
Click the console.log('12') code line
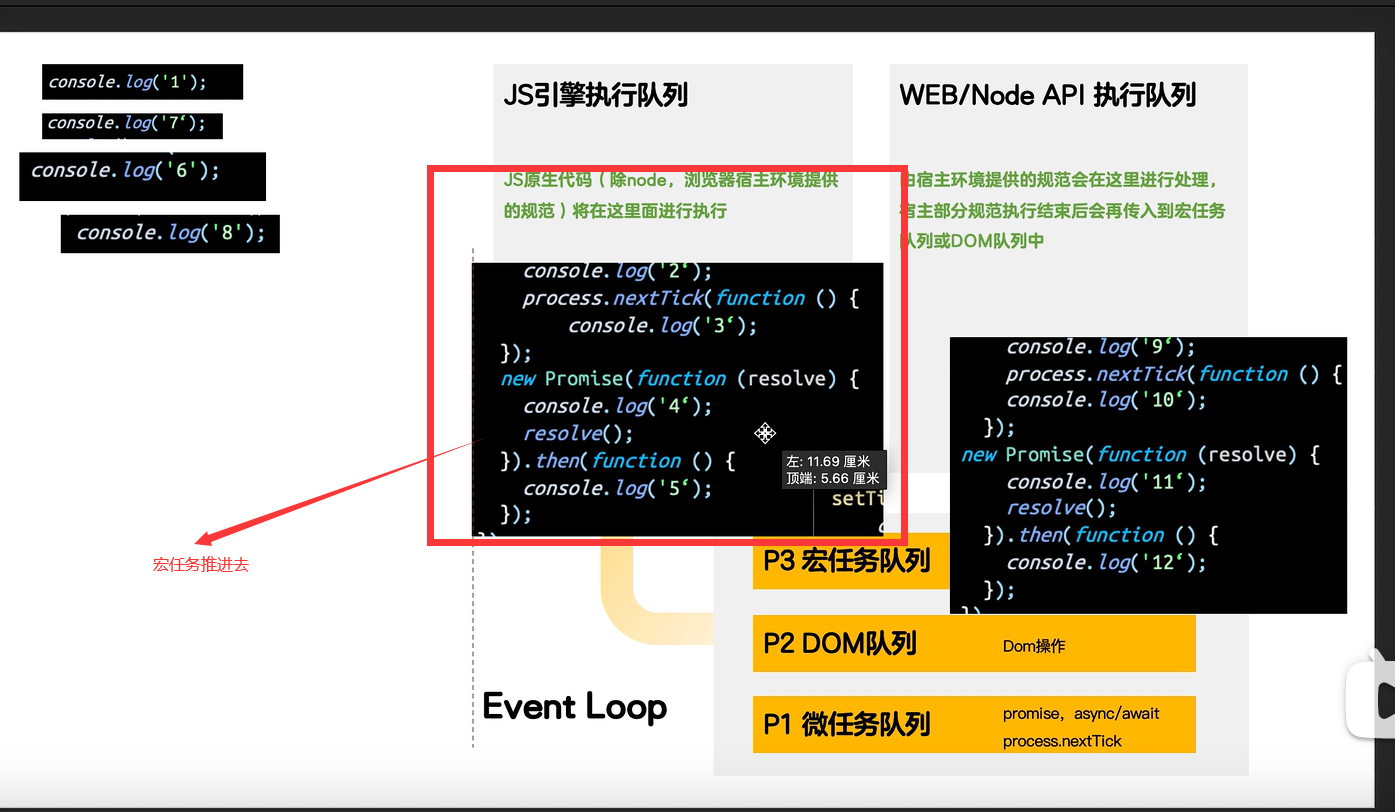(1106, 562)
